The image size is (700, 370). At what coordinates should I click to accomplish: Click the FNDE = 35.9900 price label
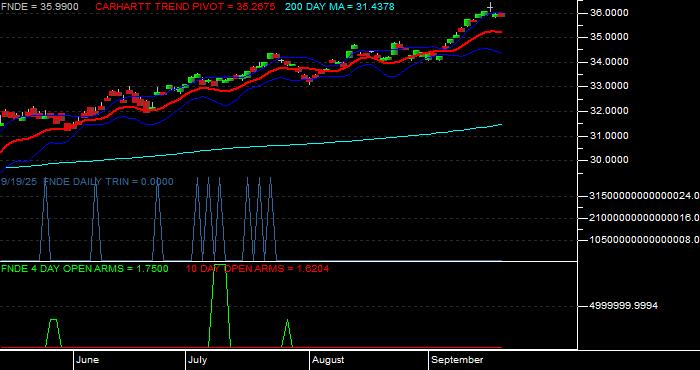click(x=40, y=7)
